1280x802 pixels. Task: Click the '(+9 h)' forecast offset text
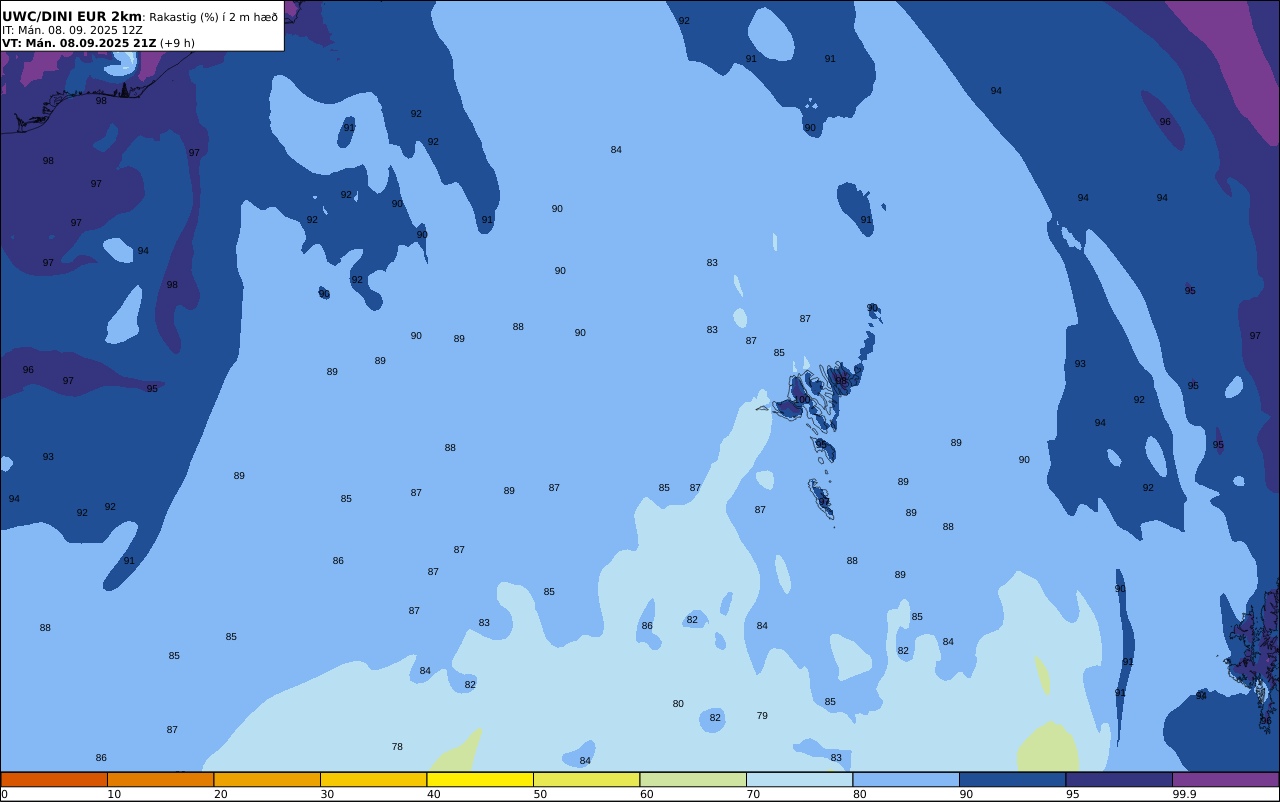(177, 43)
